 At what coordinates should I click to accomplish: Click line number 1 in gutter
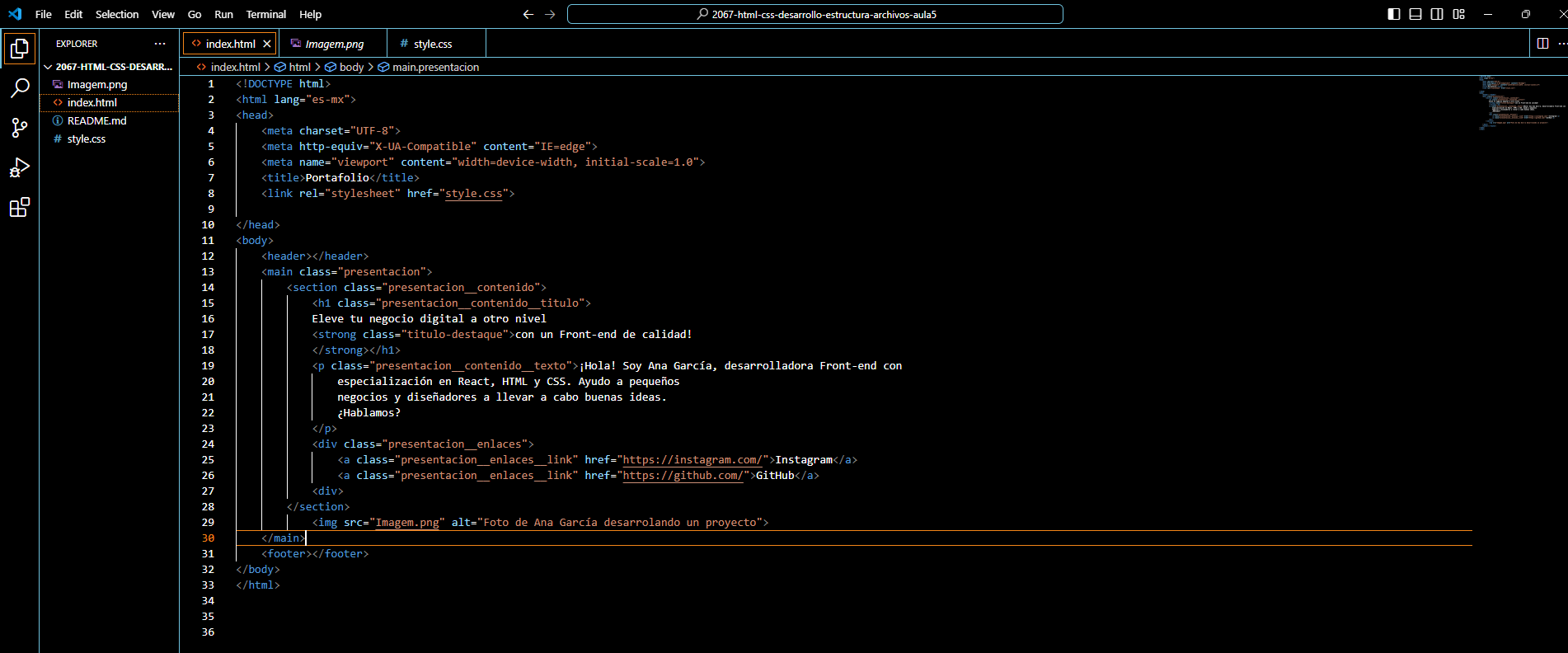(x=211, y=83)
